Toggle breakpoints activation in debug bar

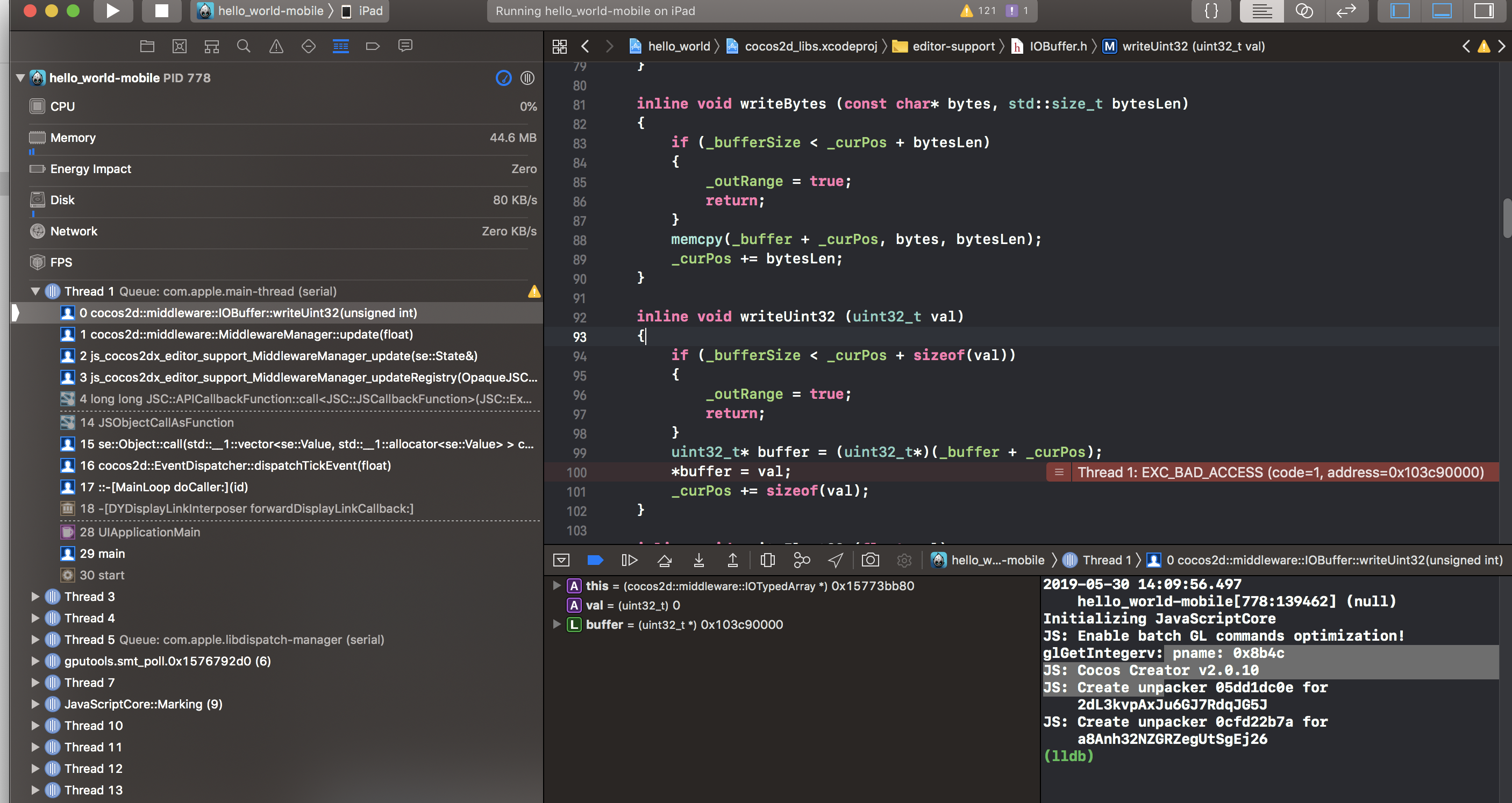(595, 560)
